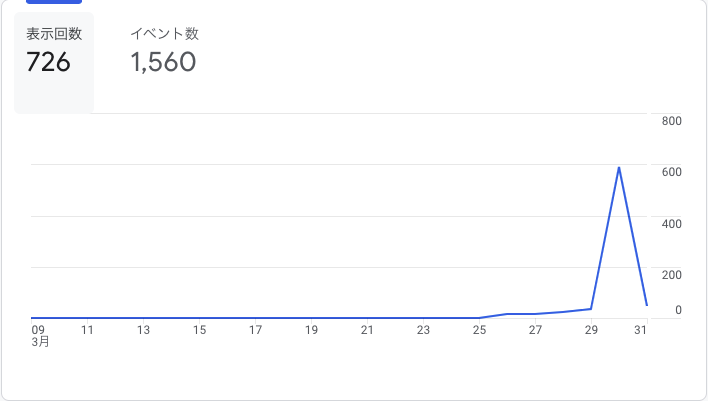Switch to the イベント数 metric tab
This screenshot has height=401, width=708.
click(164, 62)
